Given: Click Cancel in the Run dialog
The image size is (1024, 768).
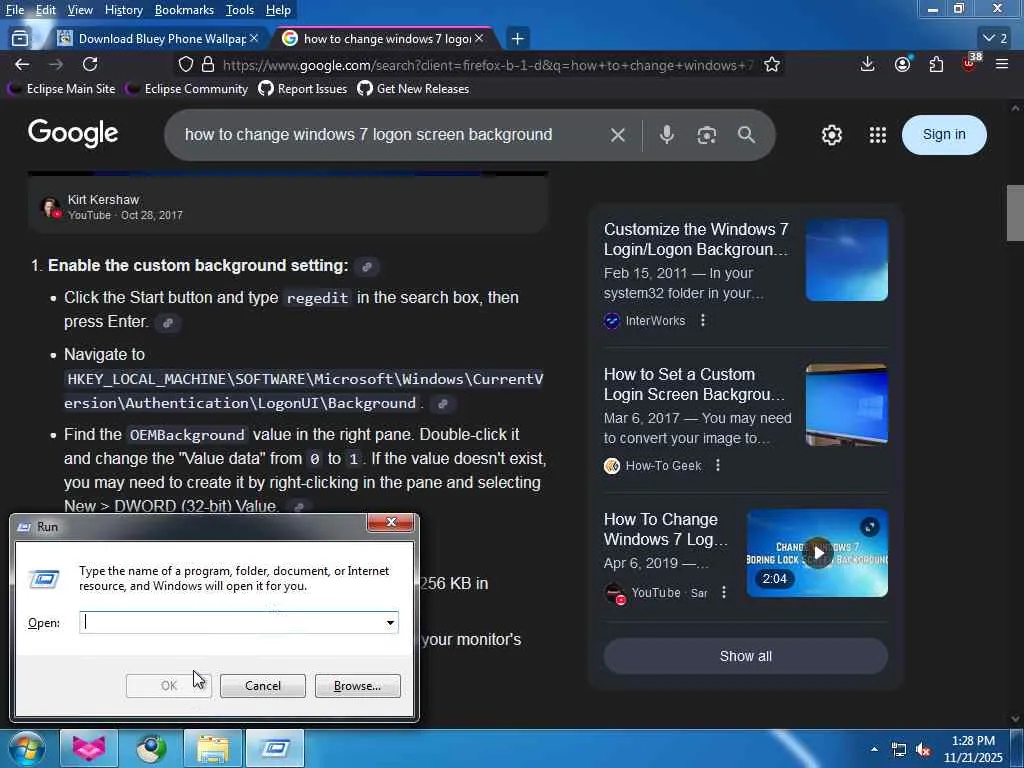Looking at the screenshot, I should 263,686.
